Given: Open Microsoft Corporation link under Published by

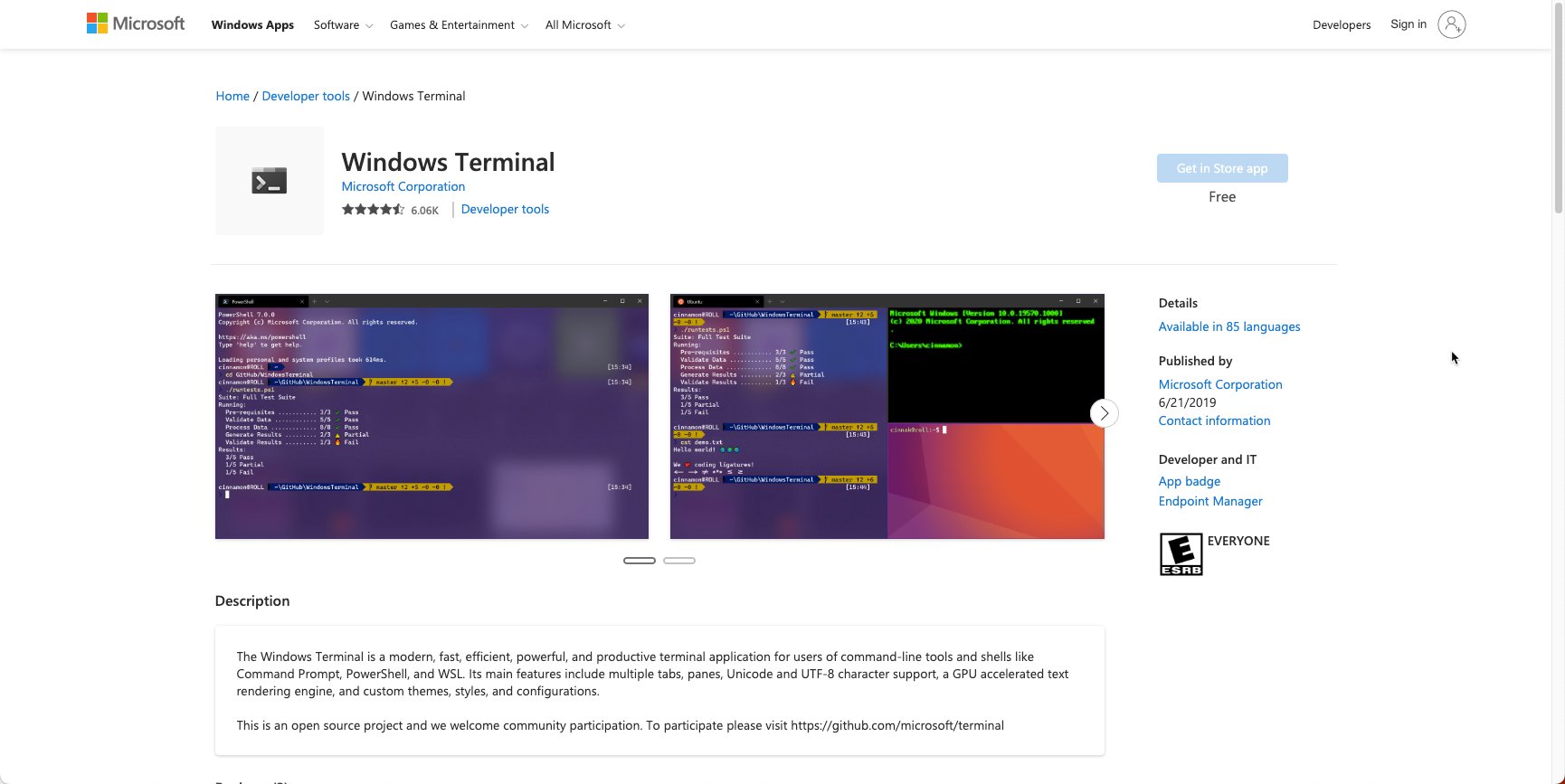Looking at the screenshot, I should click(1220, 384).
